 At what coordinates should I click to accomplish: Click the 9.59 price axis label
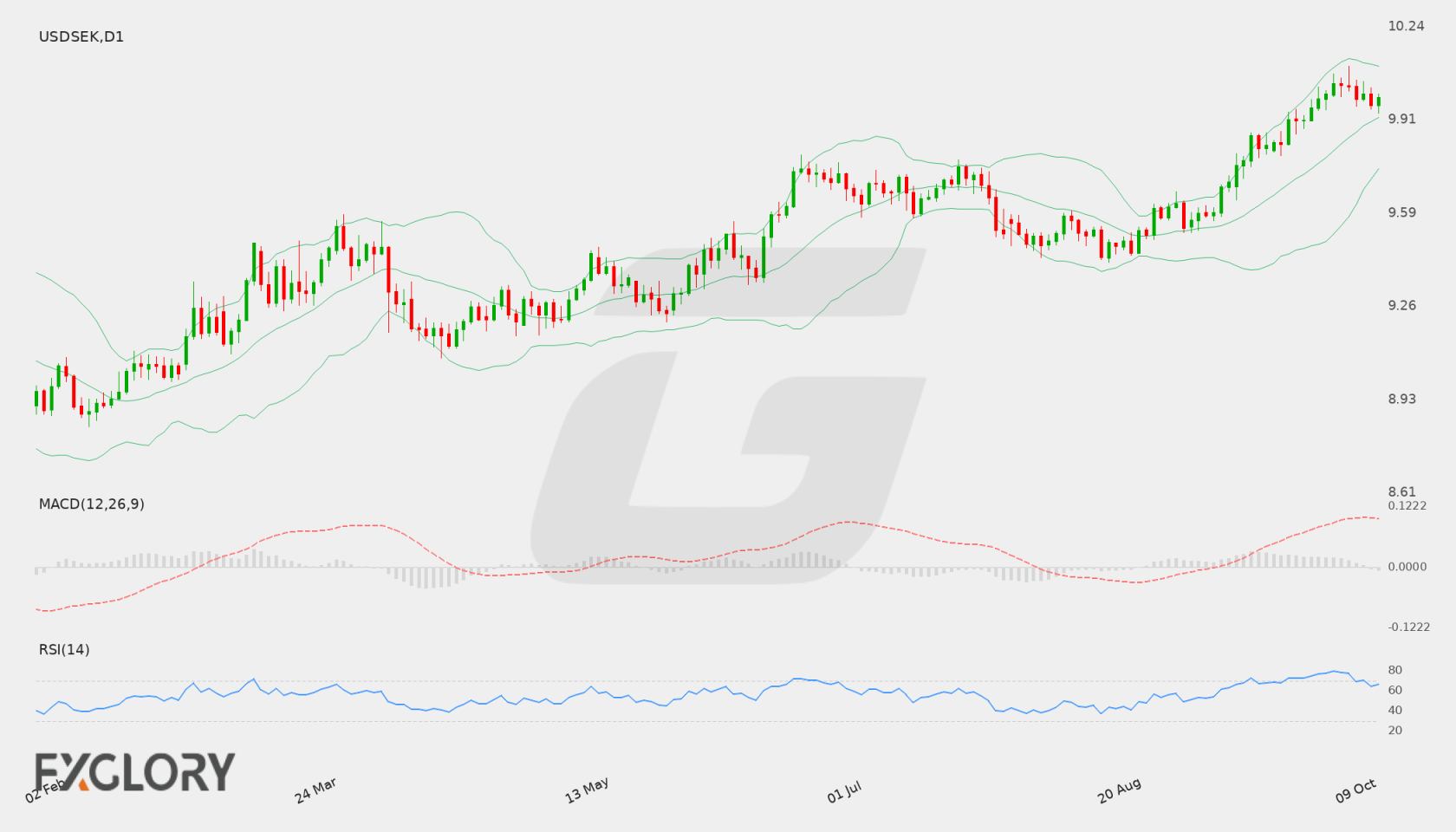1402,212
